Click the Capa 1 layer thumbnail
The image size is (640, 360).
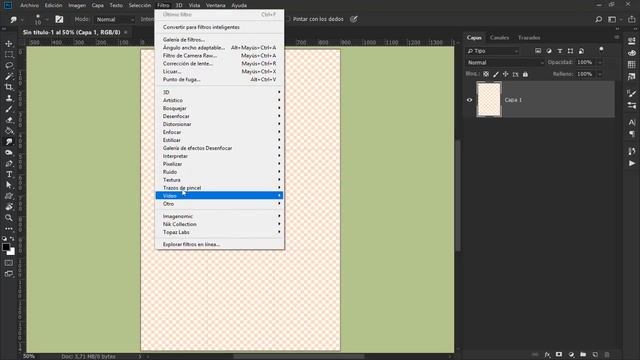489,100
